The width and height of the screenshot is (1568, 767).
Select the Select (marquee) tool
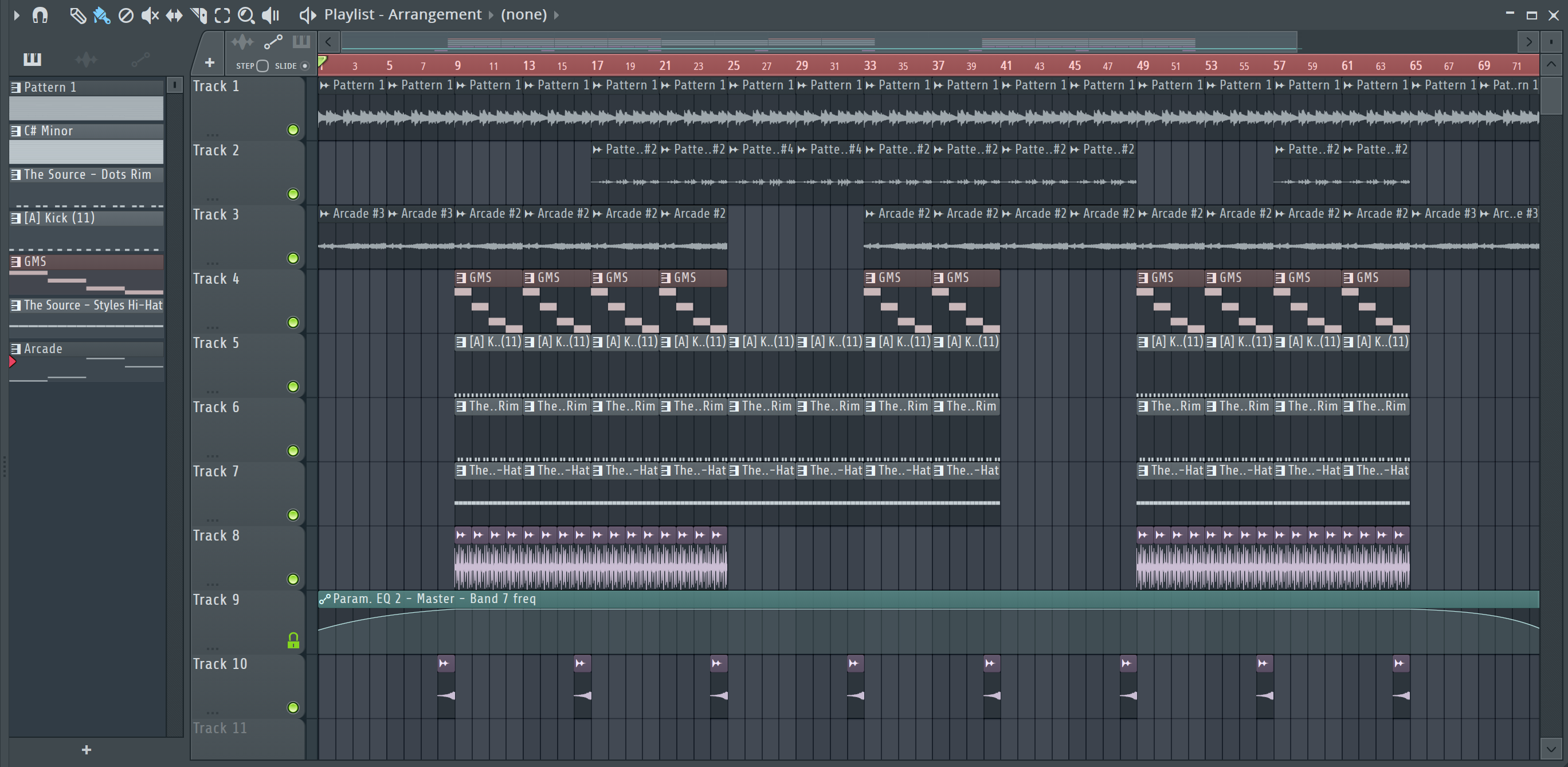pyautogui.click(x=222, y=15)
